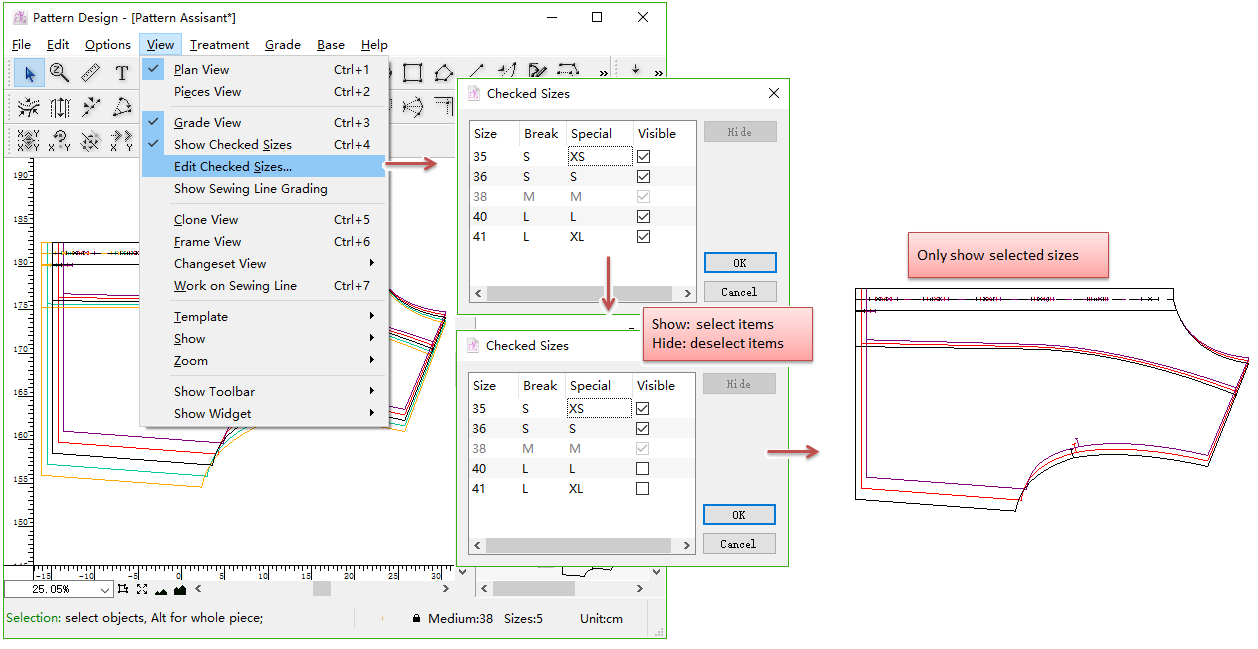The image size is (1258, 649).
Task: Select the rectangle drawing tool
Action: point(412,73)
